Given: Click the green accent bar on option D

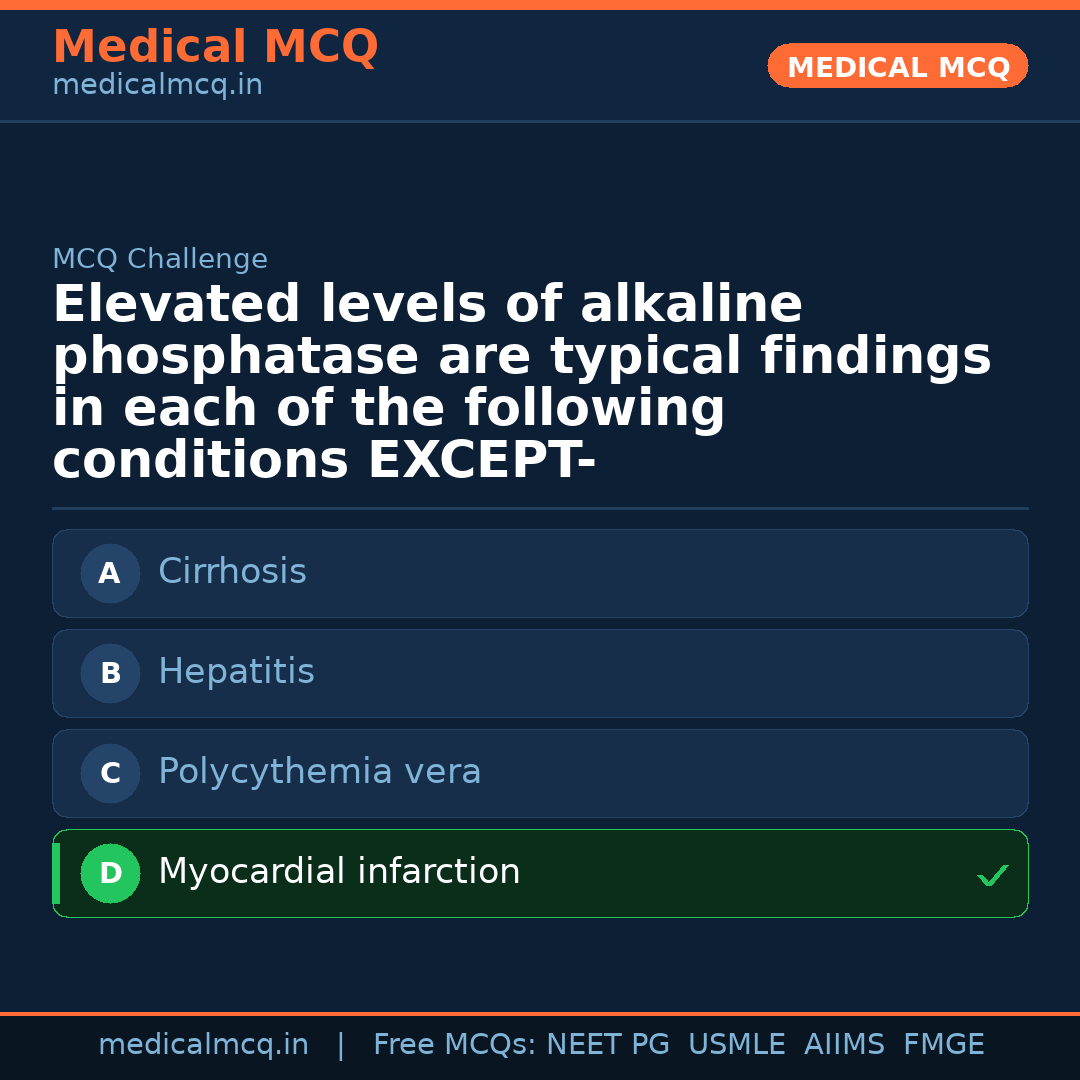Looking at the screenshot, I should click(56, 873).
